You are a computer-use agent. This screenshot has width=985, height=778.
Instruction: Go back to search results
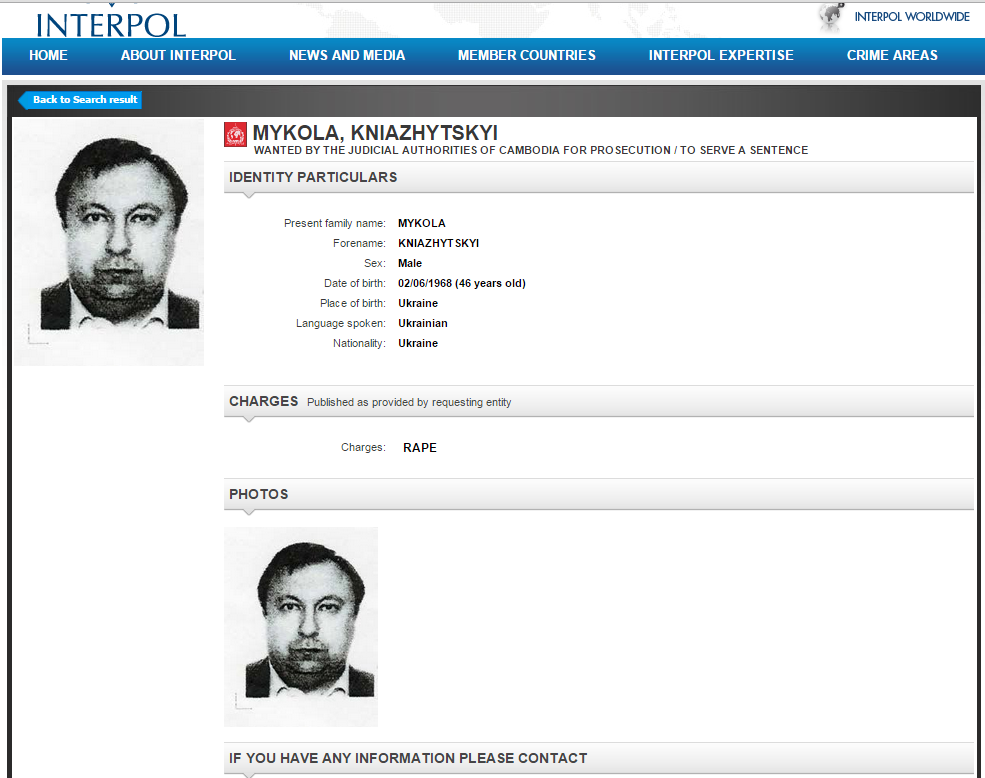coord(81,100)
